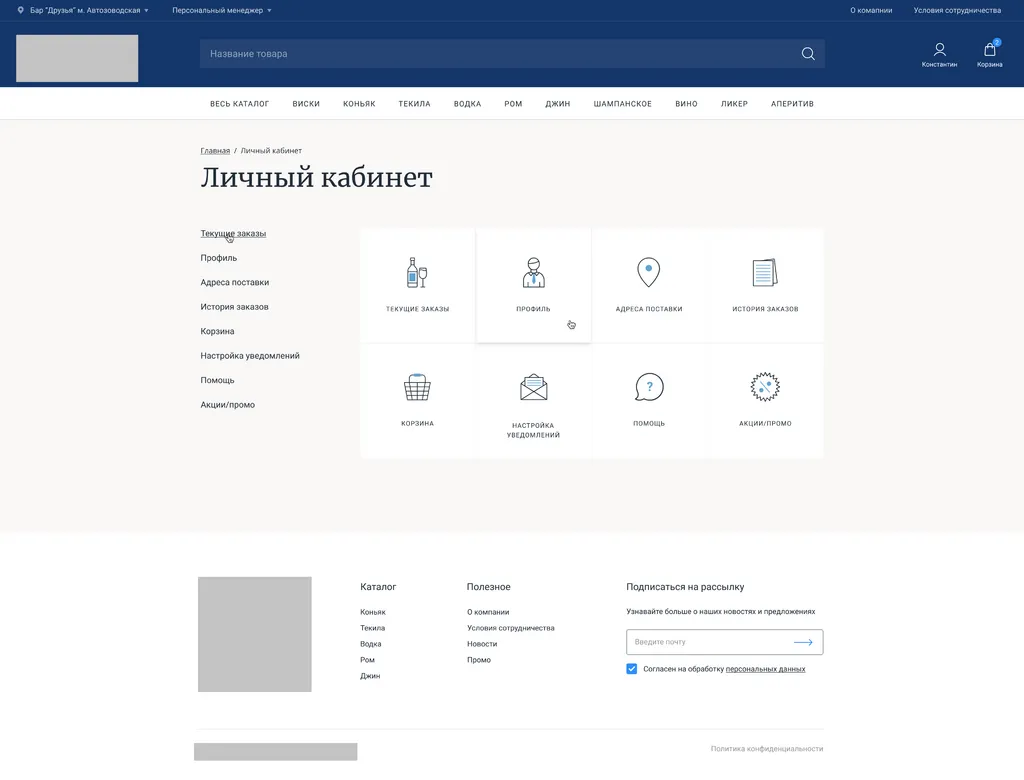Open История заказов document icon
This screenshot has height=780, width=1024.
click(x=764, y=270)
